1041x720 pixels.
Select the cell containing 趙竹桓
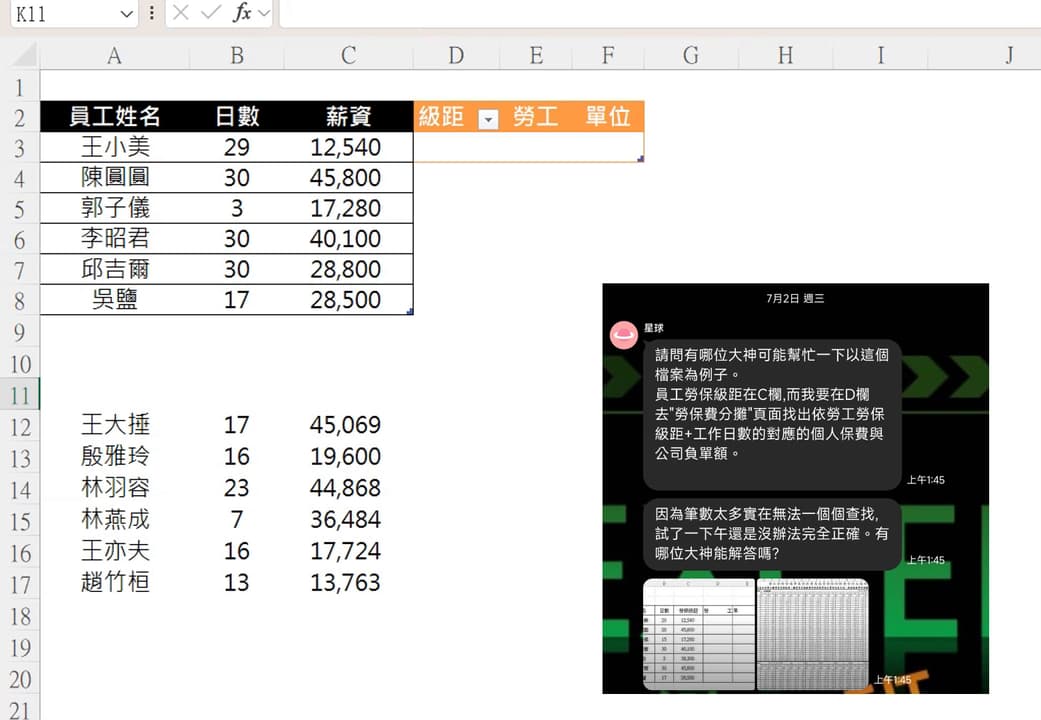click(x=113, y=583)
